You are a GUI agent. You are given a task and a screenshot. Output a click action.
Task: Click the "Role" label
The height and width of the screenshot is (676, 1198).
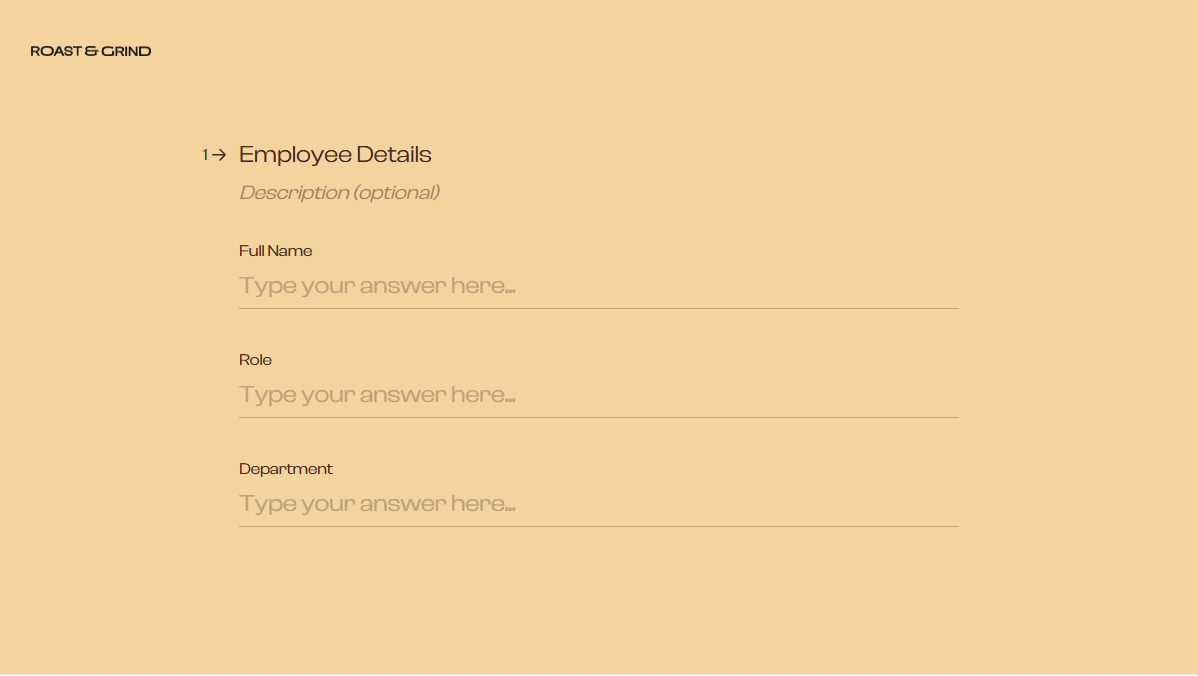click(x=255, y=360)
